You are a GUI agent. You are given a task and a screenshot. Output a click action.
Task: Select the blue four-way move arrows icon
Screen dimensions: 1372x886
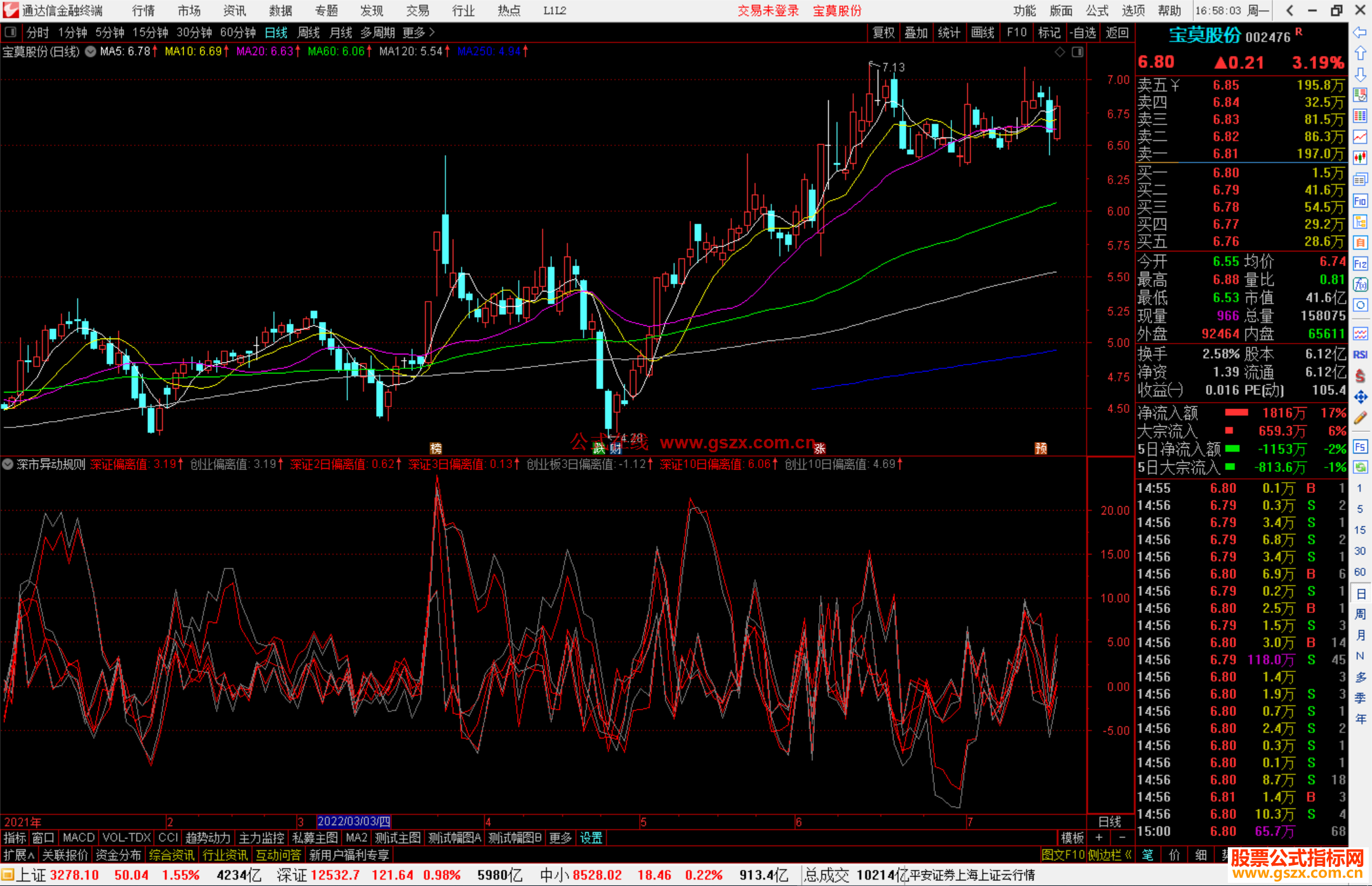click(1360, 397)
